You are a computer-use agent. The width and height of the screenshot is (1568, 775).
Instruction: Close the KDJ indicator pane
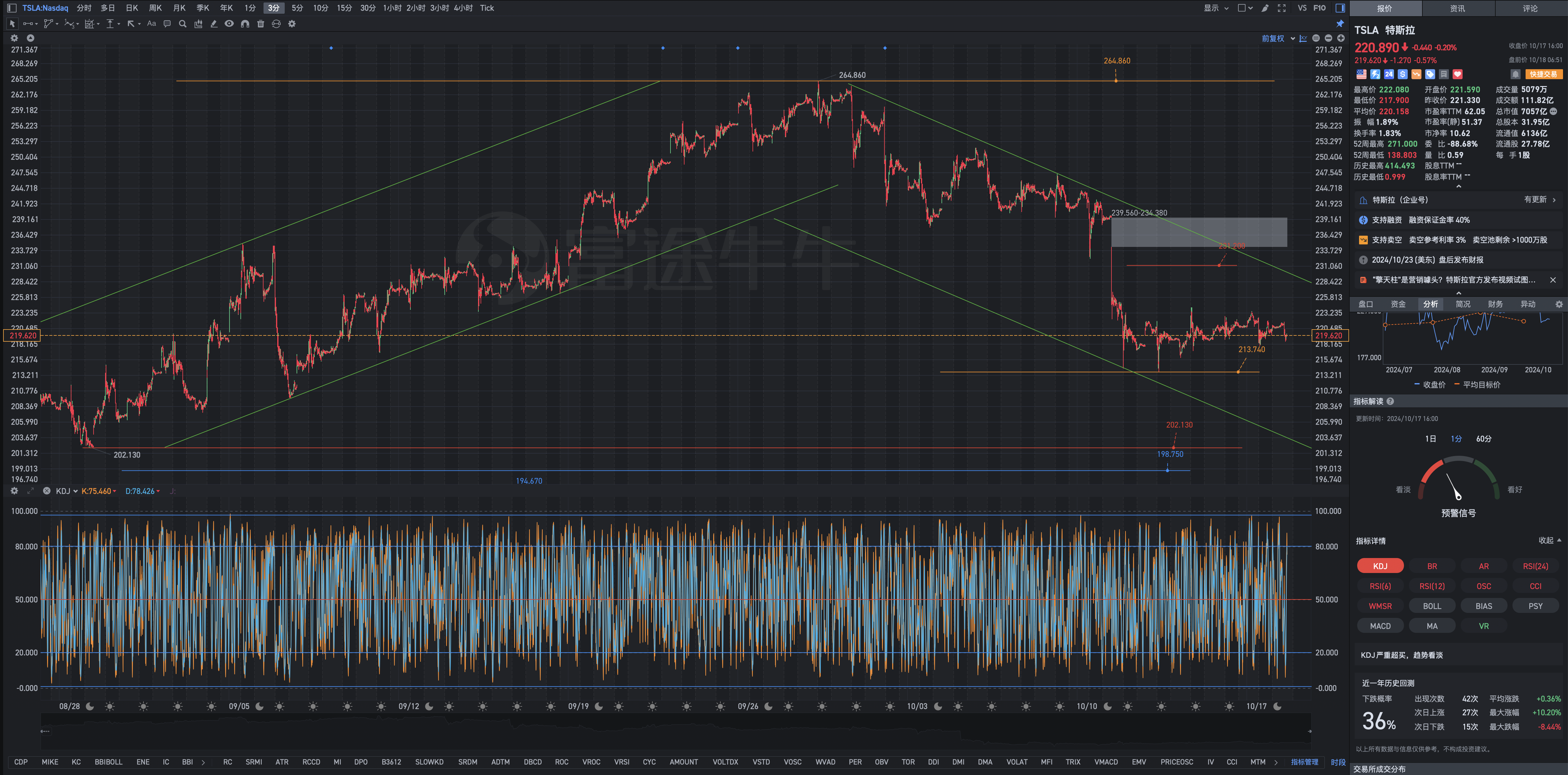pos(46,491)
